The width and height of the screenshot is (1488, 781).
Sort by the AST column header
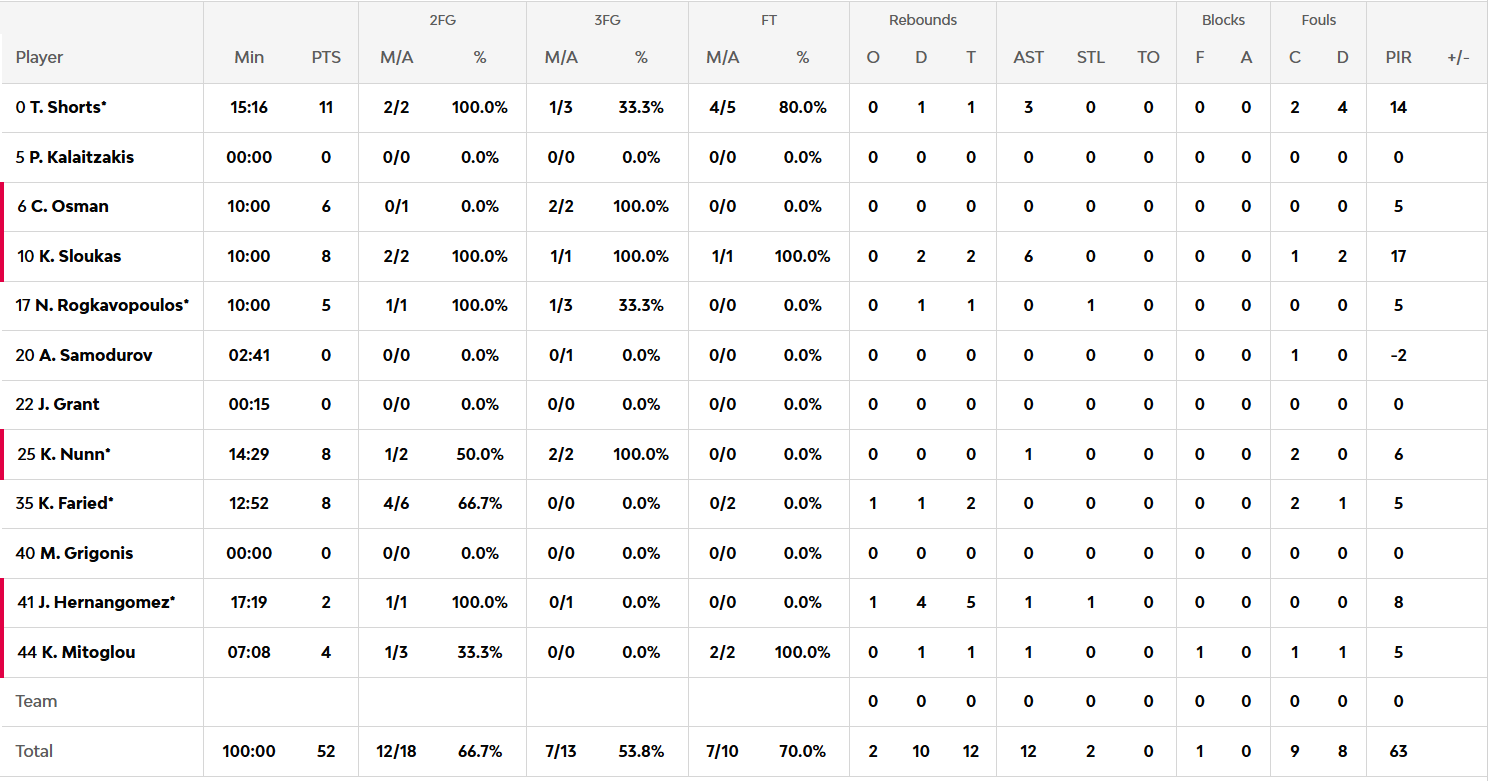(x=1028, y=57)
